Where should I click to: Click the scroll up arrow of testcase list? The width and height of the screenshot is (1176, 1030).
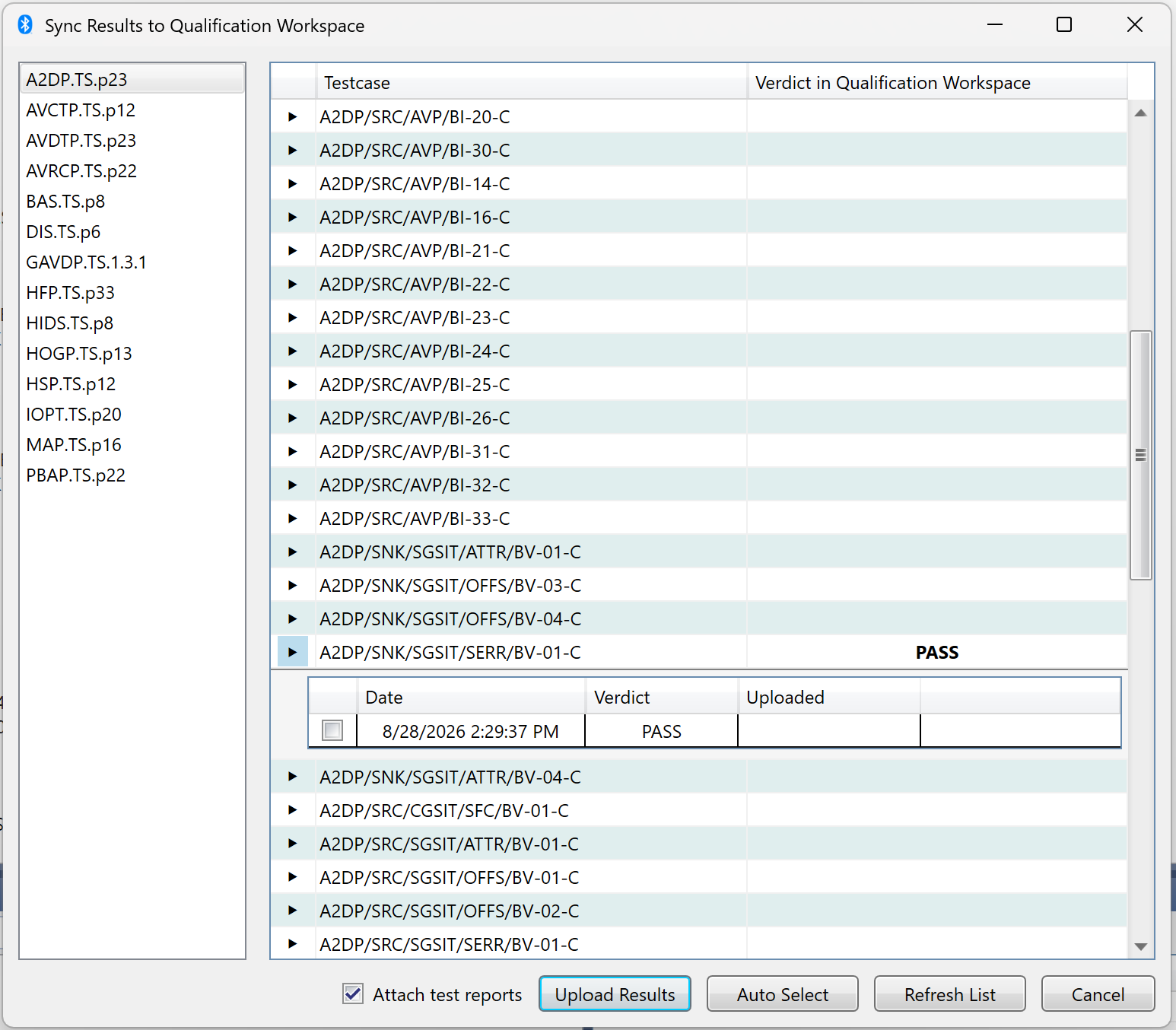[x=1140, y=113]
